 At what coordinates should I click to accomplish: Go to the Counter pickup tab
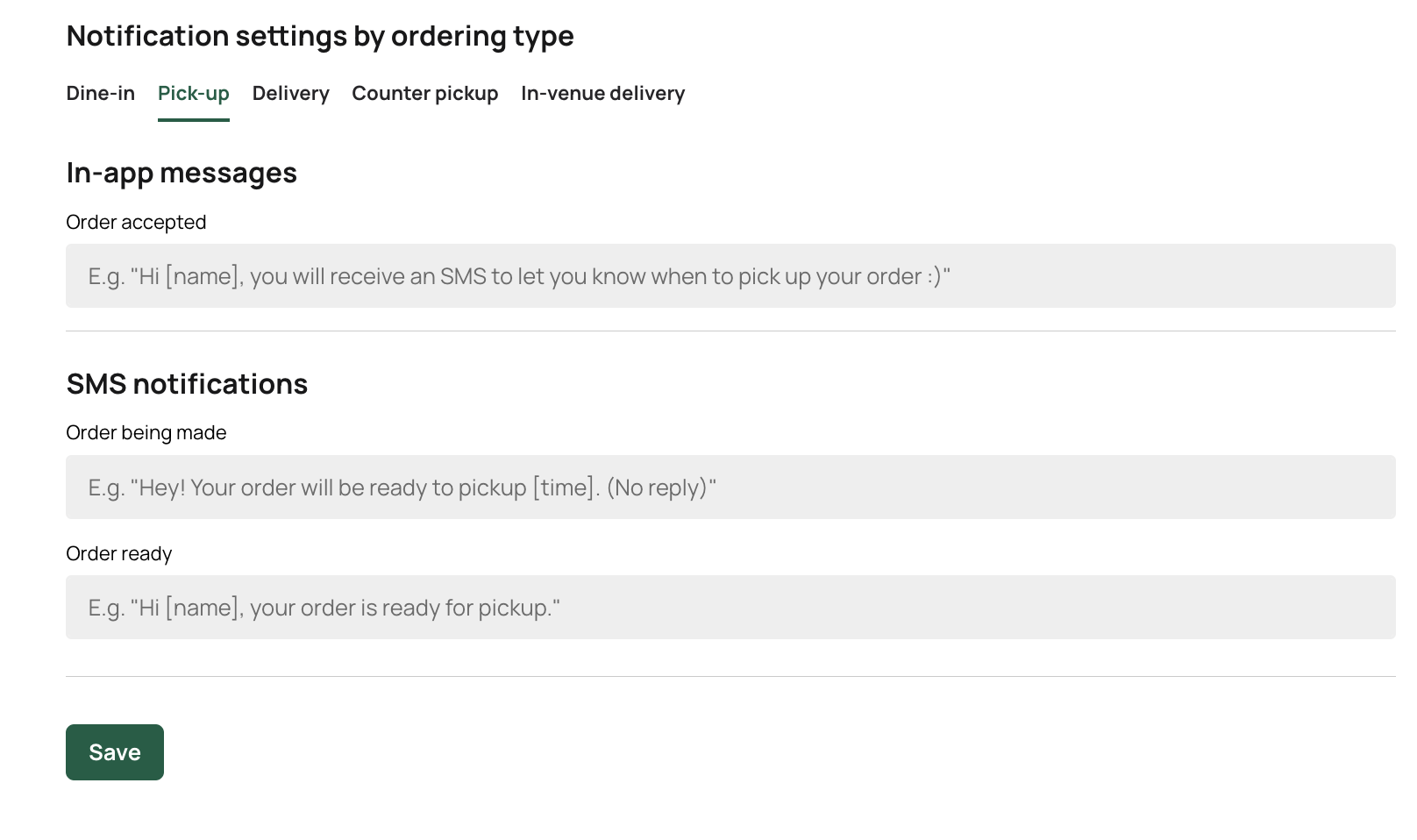click(x=424, y=94)
